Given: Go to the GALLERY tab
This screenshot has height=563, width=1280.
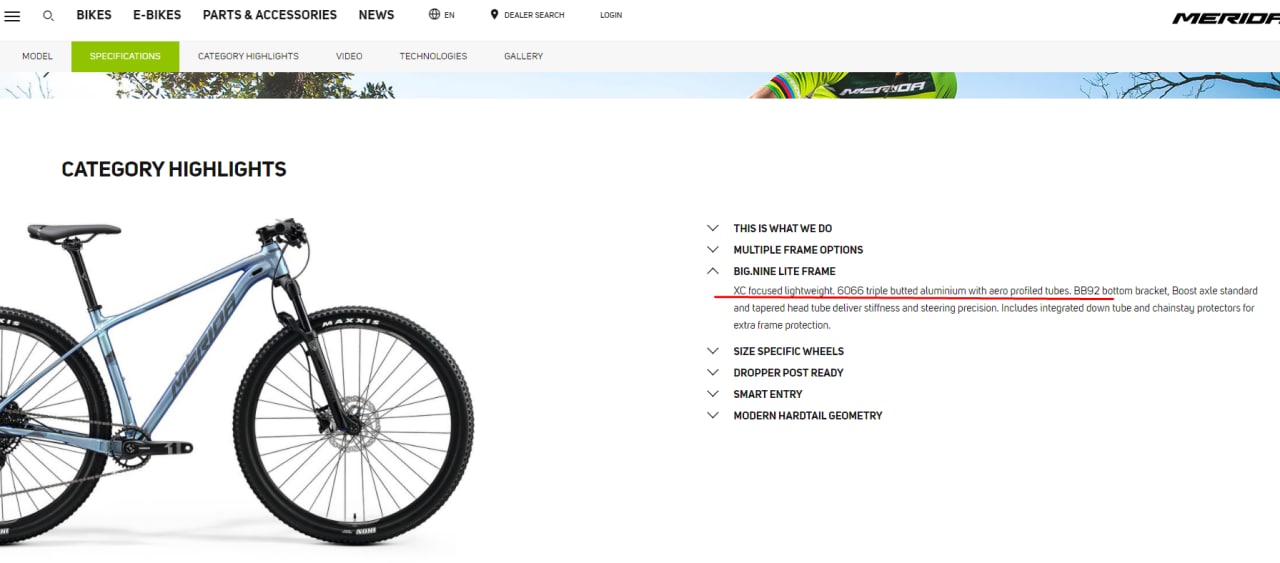Looking at the screenshot, I should 523,56.
